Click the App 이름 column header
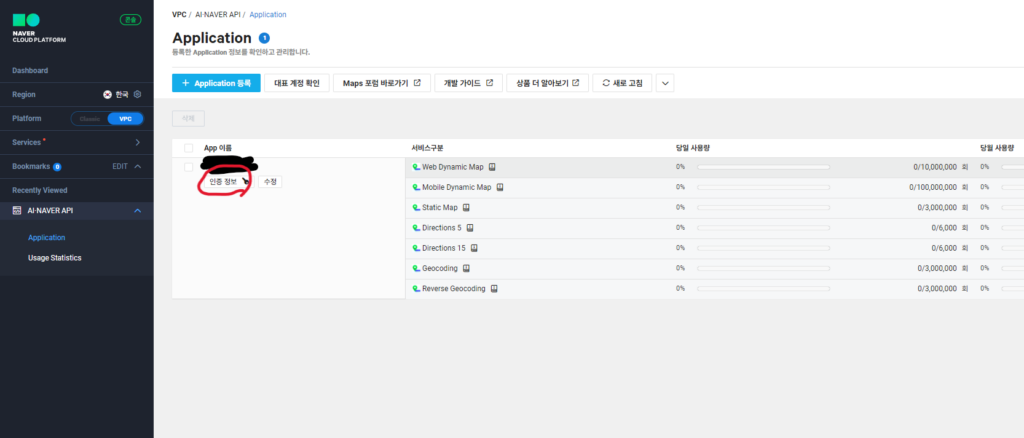 (217, 148)
